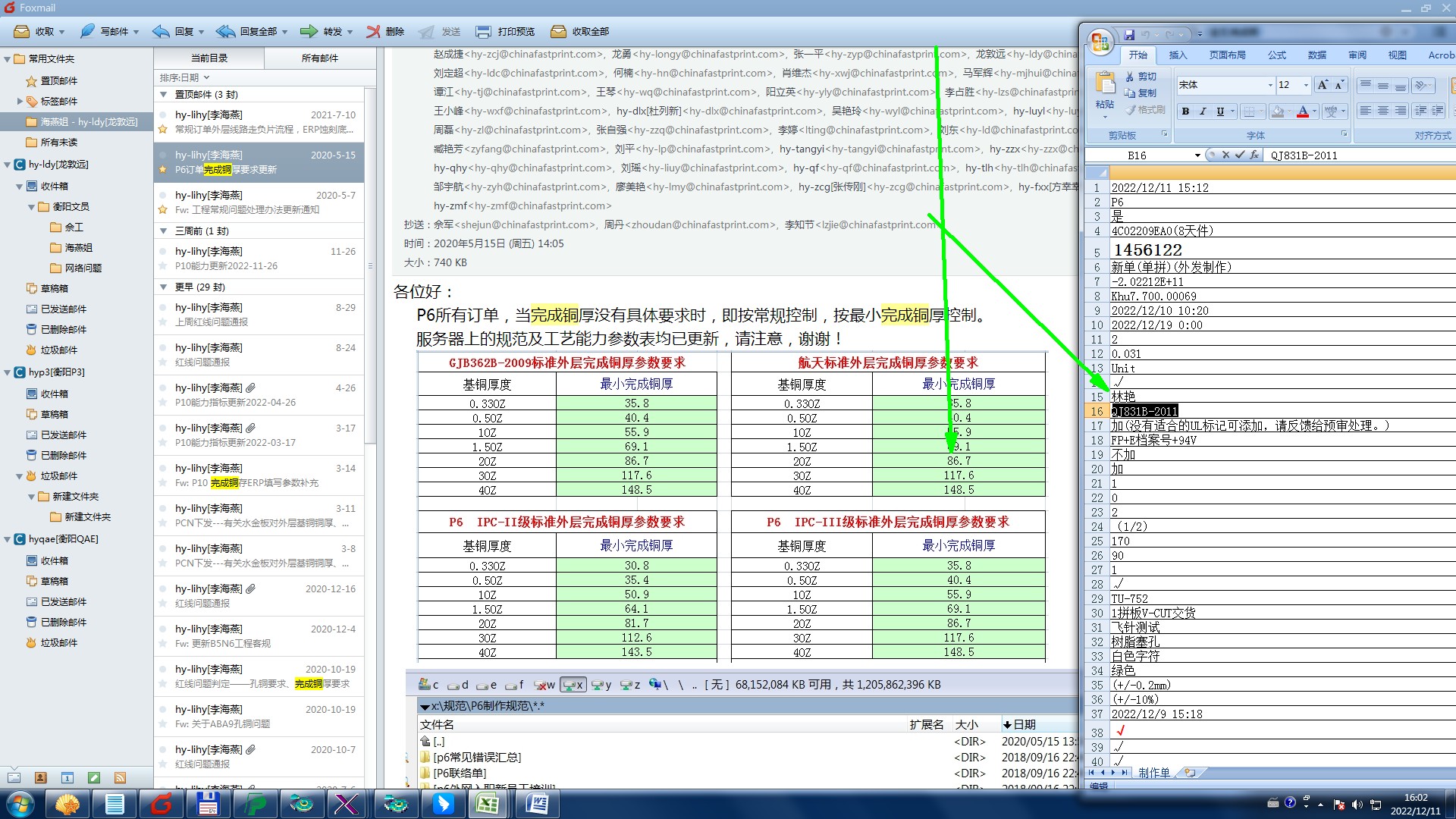Image resolution: width=1456 pixels, height=819 pixels.
Task: Collapse the 衡阳文员 folder tree node
Action: pyautogui.click(x=32, y=206)
